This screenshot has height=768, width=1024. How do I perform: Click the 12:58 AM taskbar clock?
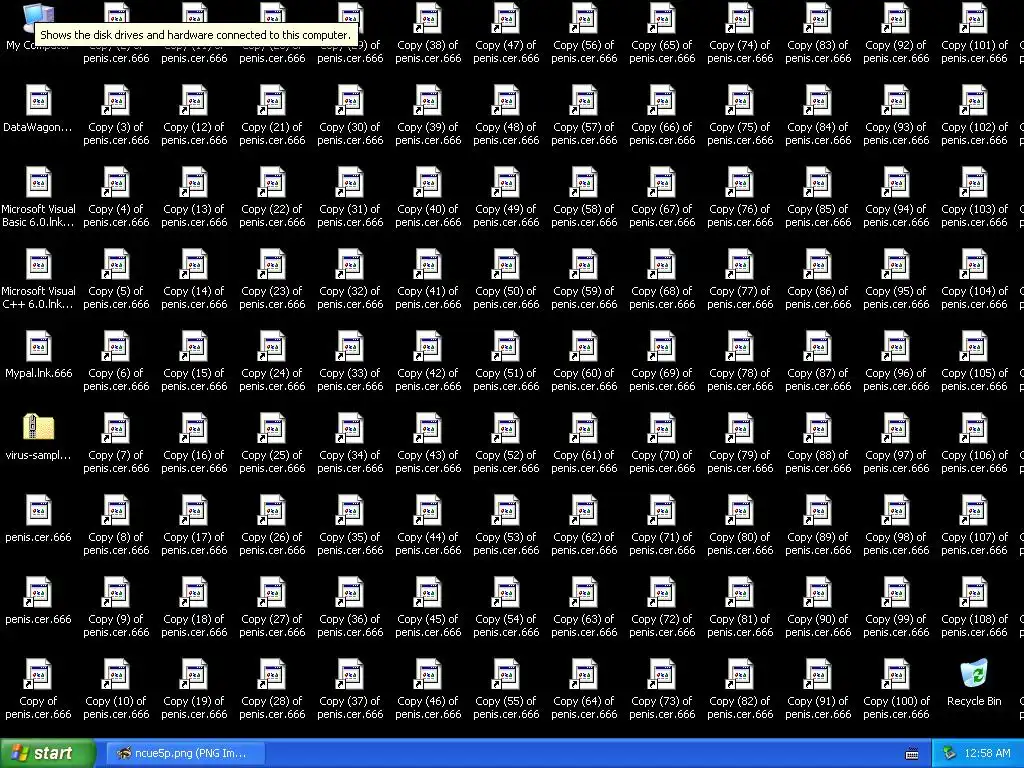coord(987,754)
